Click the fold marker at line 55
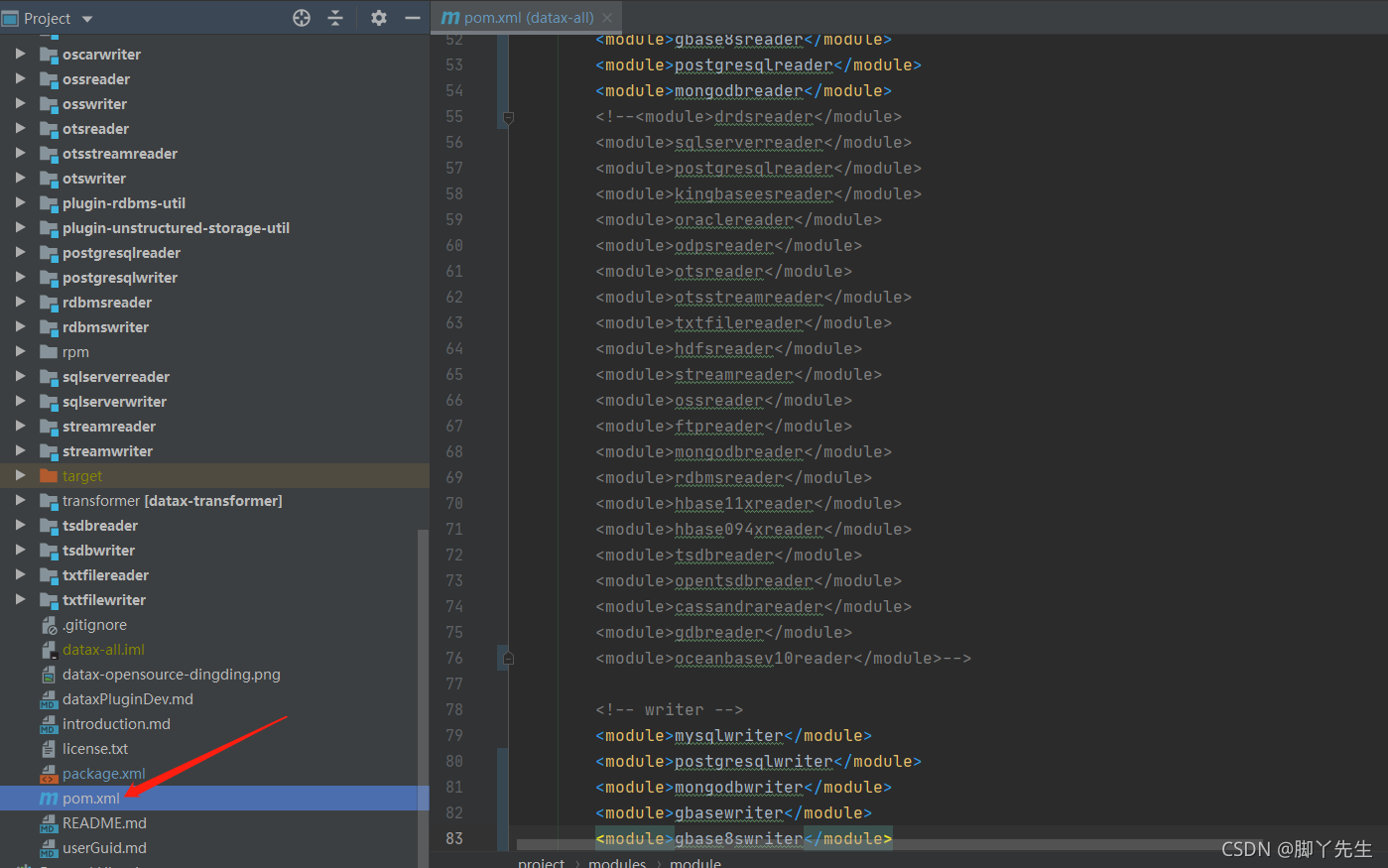1388x868 pixels. [508, 117]
